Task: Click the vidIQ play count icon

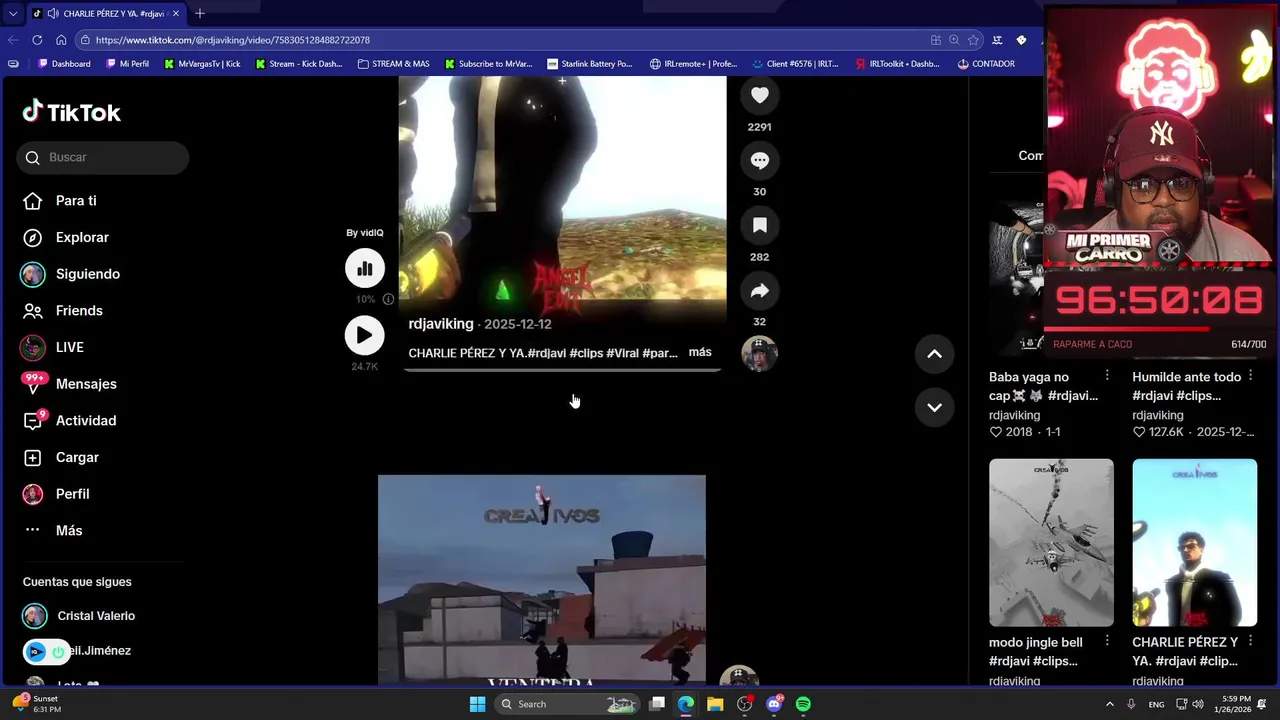Action: tap(364, 335)
